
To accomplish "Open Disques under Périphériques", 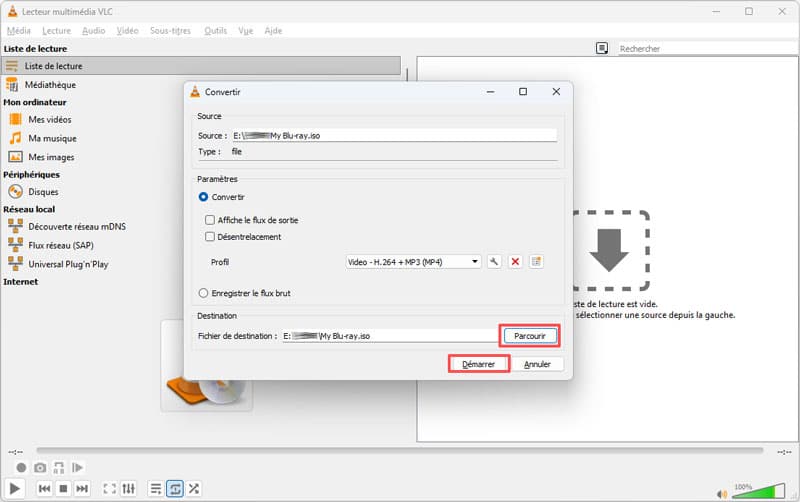I will coord(43,192).
